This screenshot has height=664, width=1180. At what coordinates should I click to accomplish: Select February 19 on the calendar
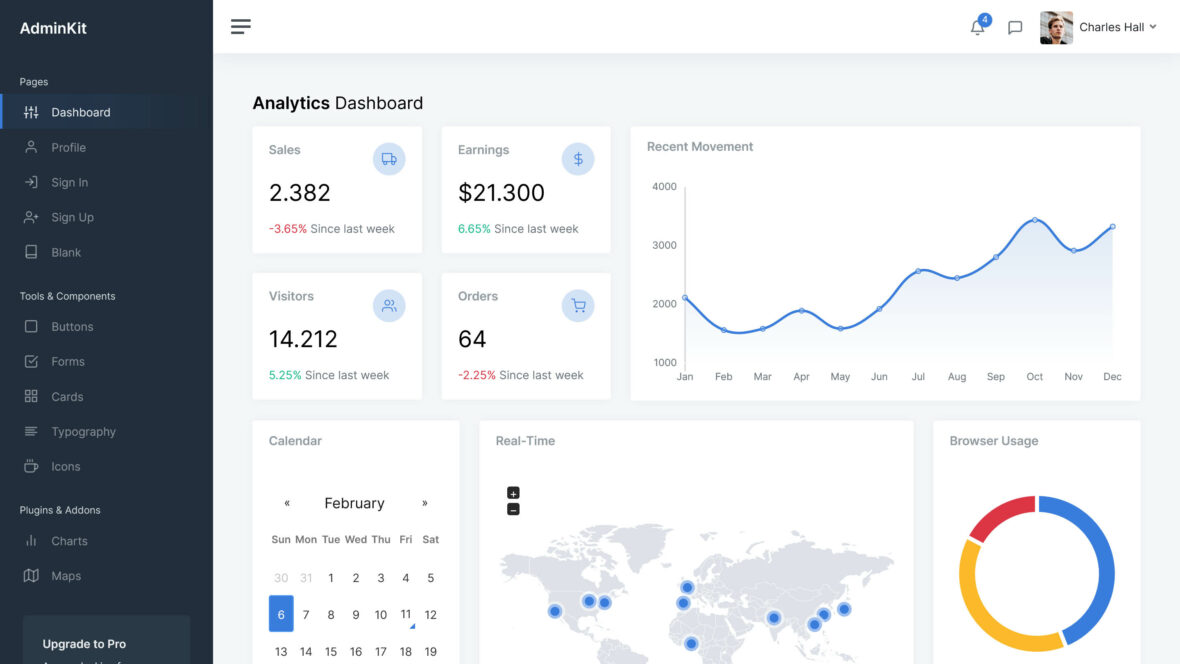(x=430, y=650)
